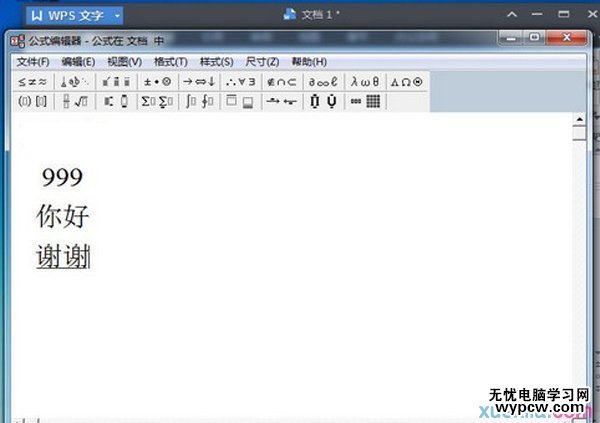Open the logical symbols palette (∴∀∃)

[240, 82]
